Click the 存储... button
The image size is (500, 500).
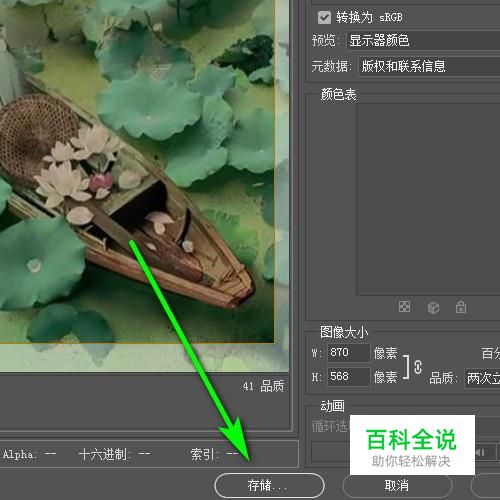click(x=269, y=485)
